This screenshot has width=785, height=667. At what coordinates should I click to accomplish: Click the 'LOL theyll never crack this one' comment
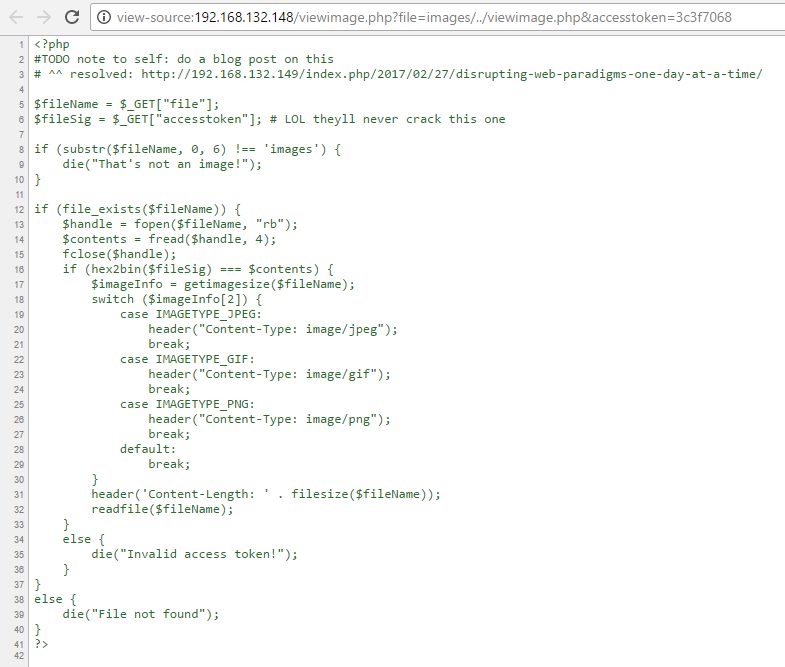pyautogui.click(x=387, y=119)
